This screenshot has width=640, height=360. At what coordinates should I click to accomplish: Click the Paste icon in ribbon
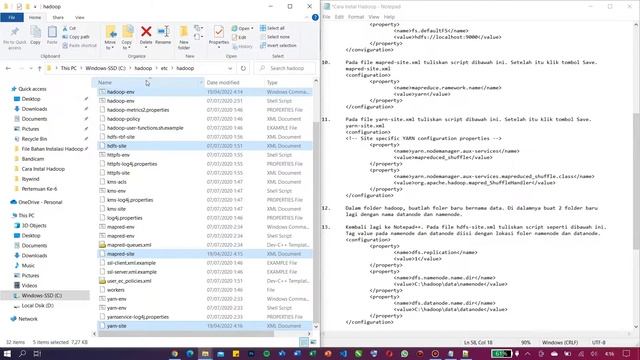pyautogui.click(x=52, y=32)
